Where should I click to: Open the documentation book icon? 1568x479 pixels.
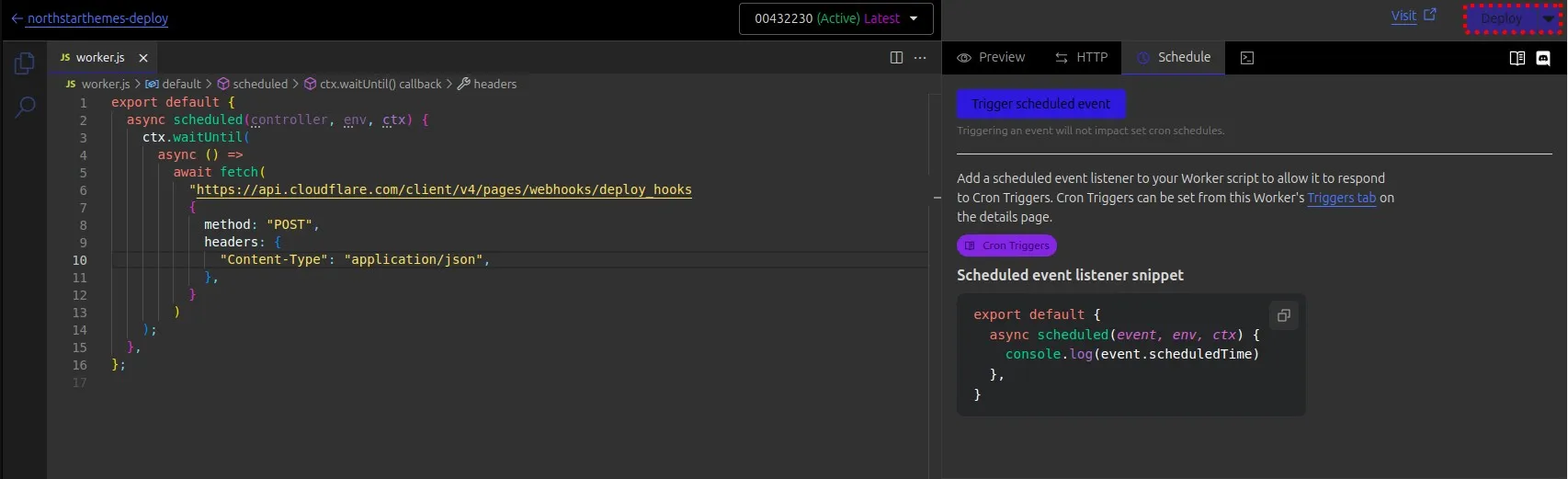coord(1517,58)
